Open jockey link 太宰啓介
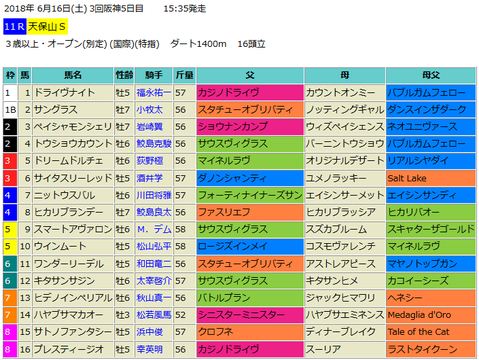The height and width of the screenshot is (360, 479). coord(154,281)
